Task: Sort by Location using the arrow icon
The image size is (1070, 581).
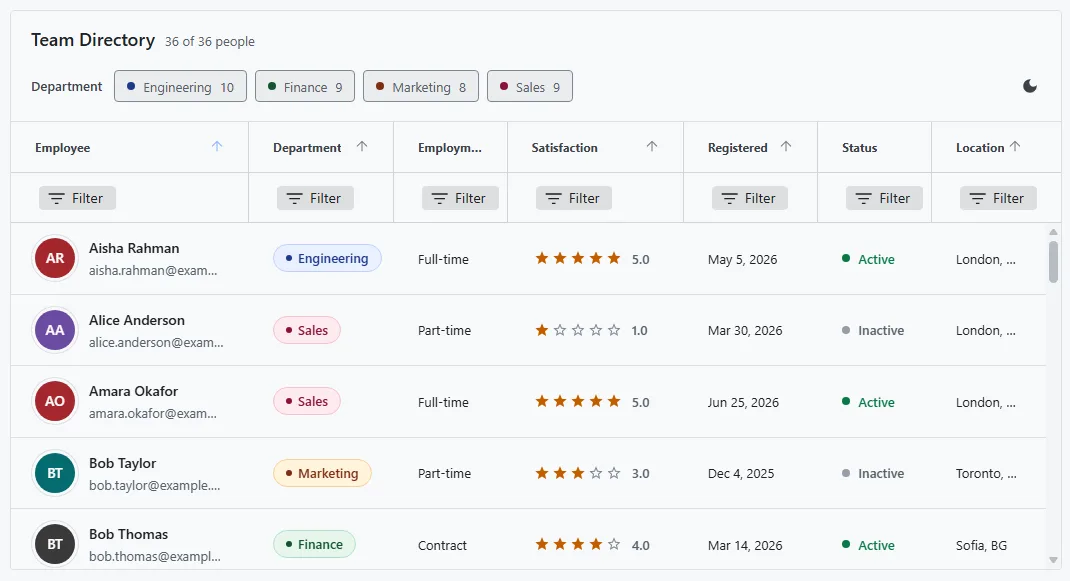Action: pos(1015,146)
